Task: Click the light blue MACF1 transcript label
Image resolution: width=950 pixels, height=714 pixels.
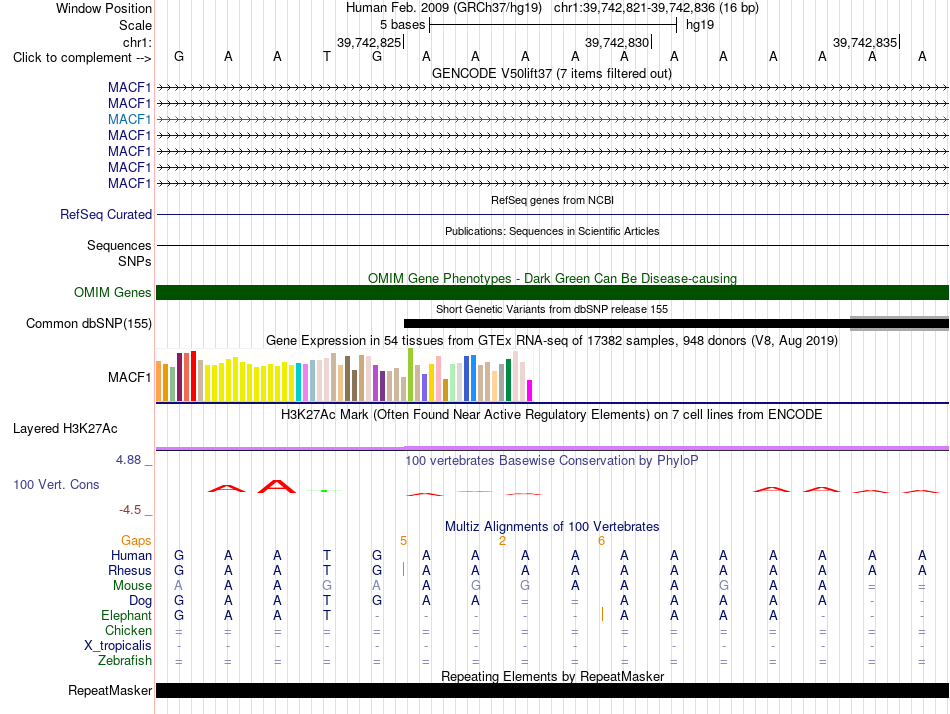Action: (129, 119)
